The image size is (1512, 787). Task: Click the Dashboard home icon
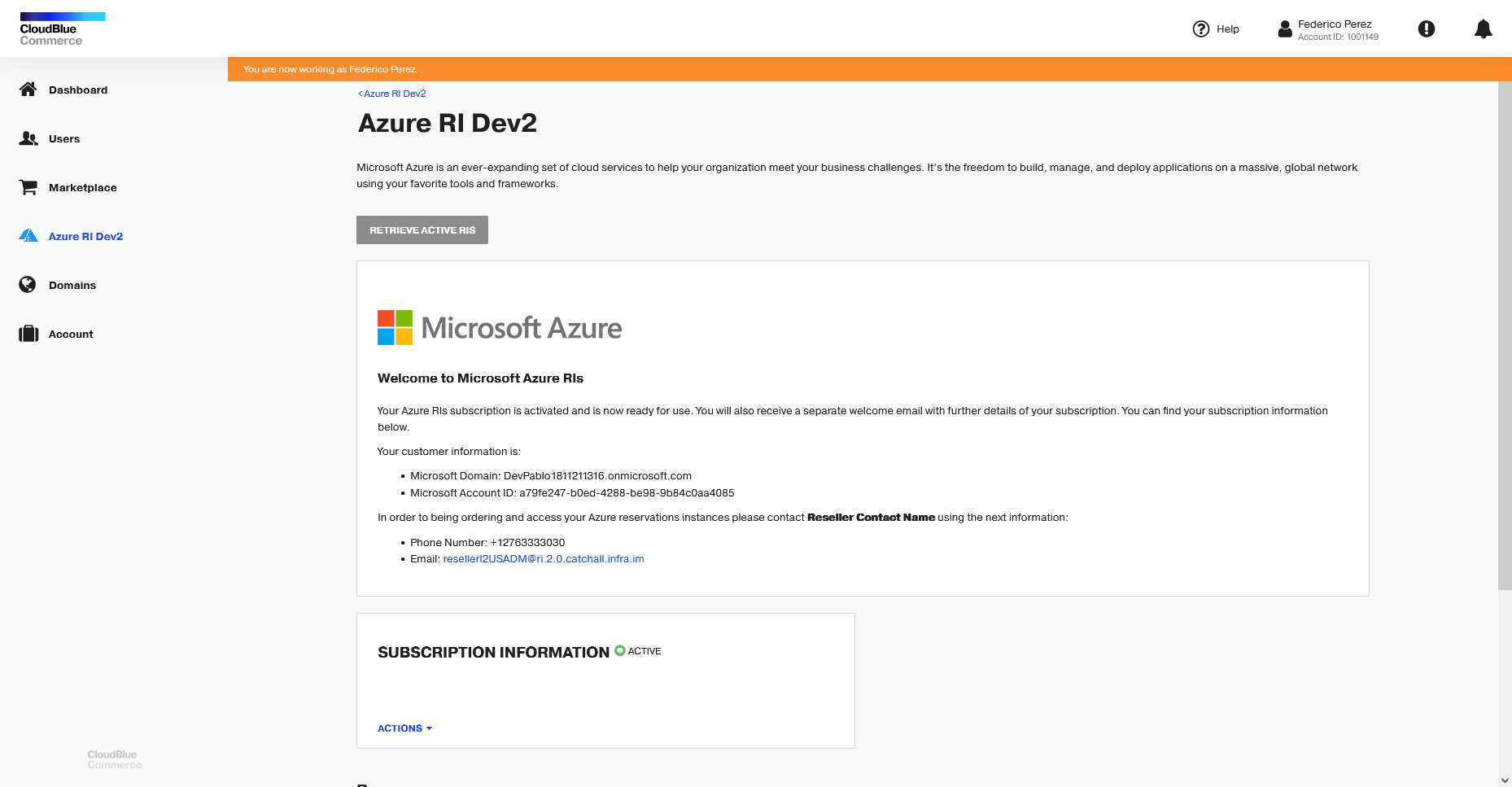[28, 90]
